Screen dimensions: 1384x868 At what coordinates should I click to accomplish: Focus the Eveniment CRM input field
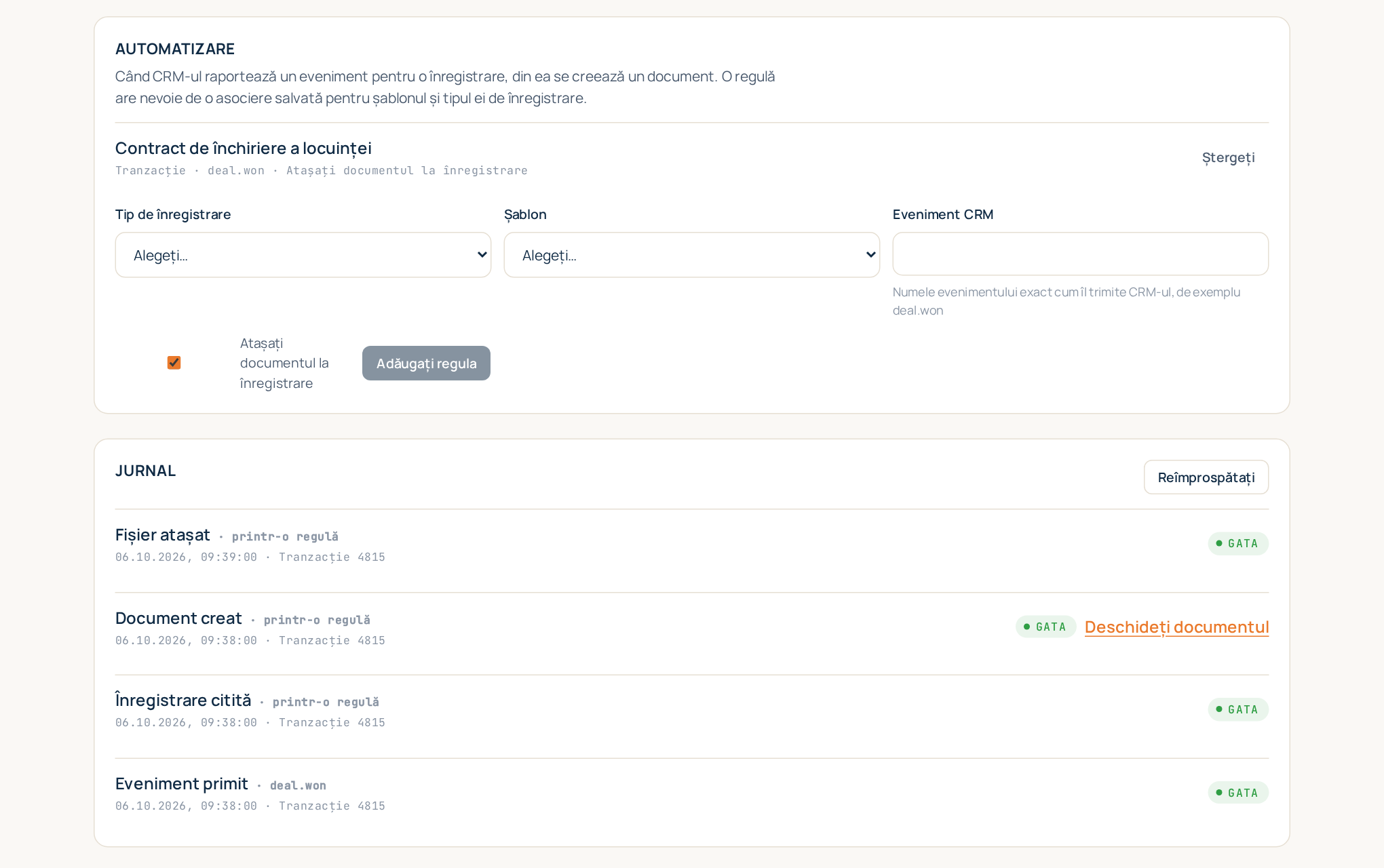click(1080, 254)
